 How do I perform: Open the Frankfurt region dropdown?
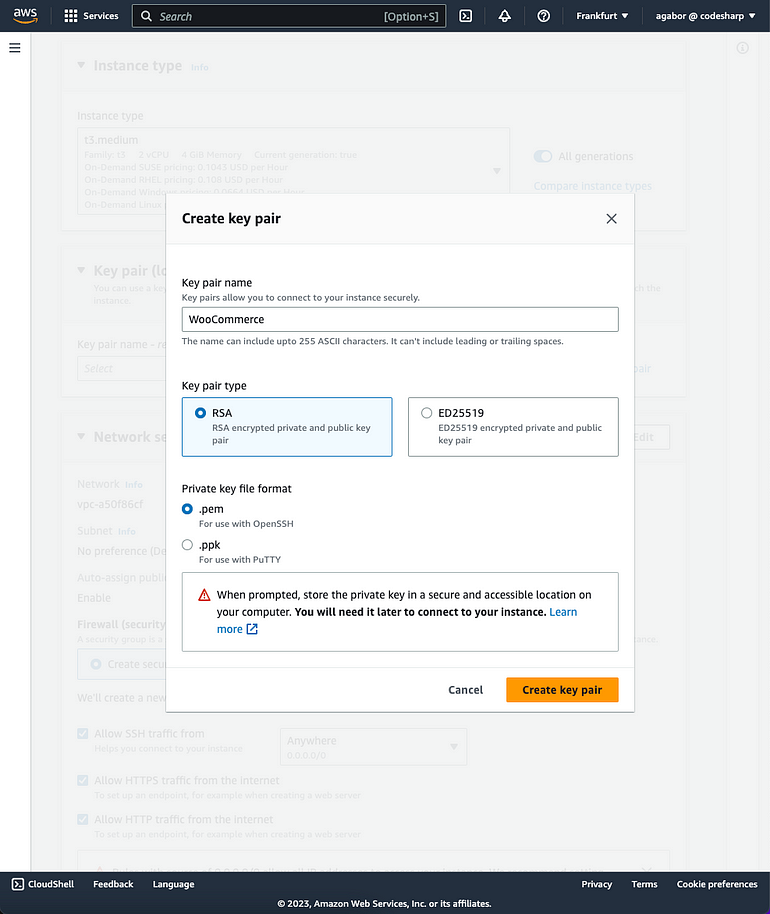point(602,16)
